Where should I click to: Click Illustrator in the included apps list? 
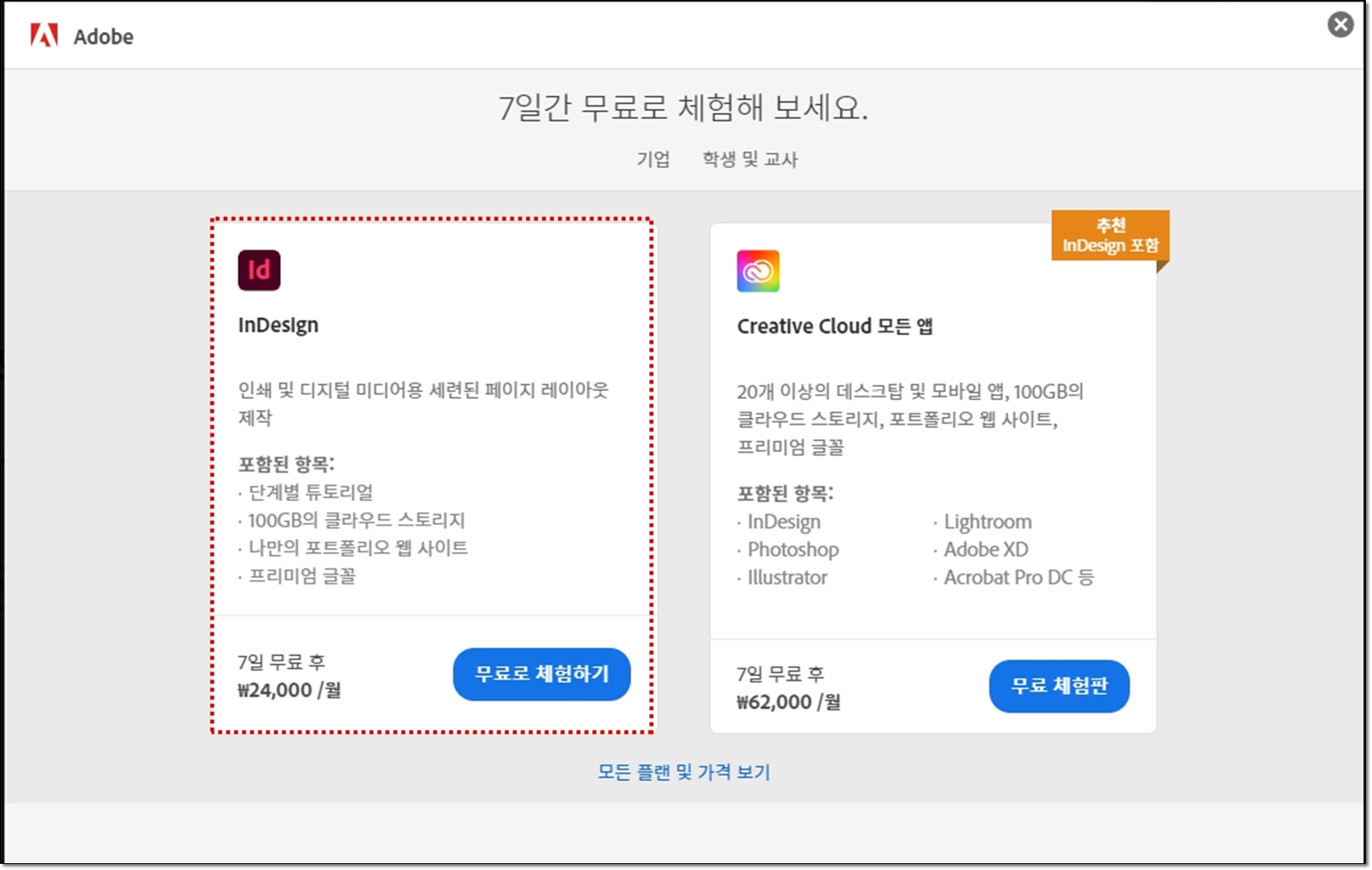point(787,577)
